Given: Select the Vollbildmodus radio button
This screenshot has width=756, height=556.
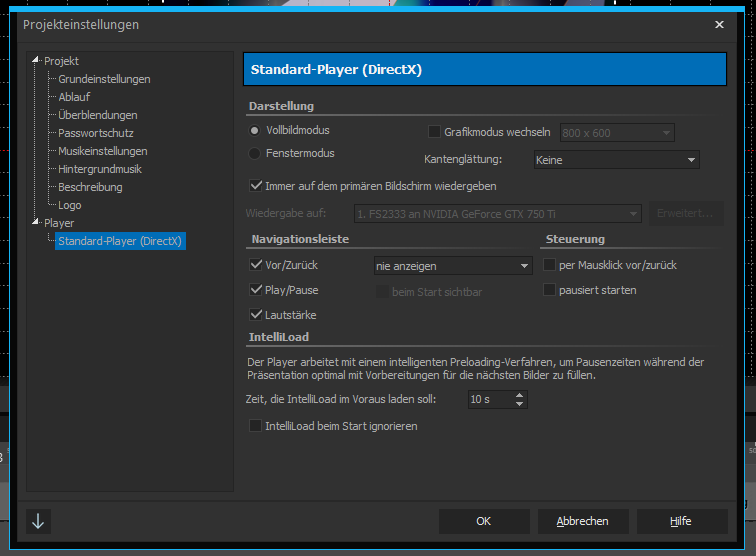Looking at the screenshot, I should (255, 131).
